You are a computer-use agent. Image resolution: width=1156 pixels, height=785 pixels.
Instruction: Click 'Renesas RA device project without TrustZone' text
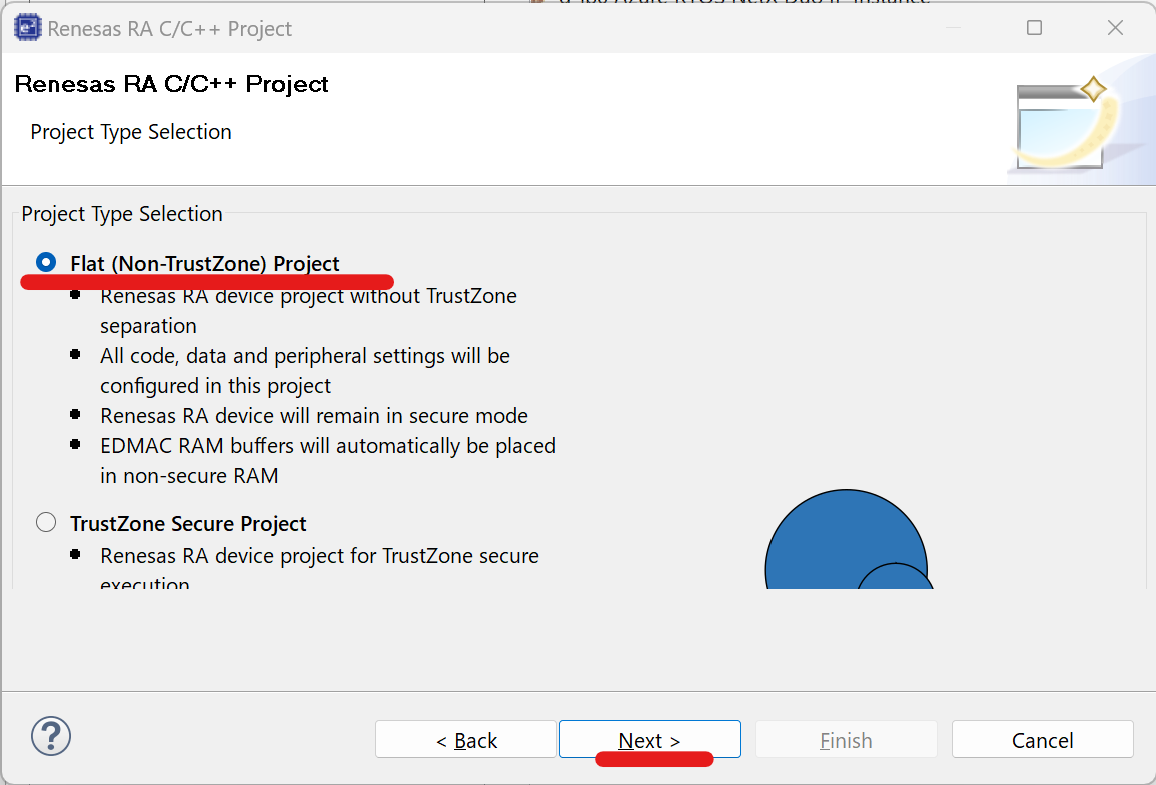coord(308,296)
